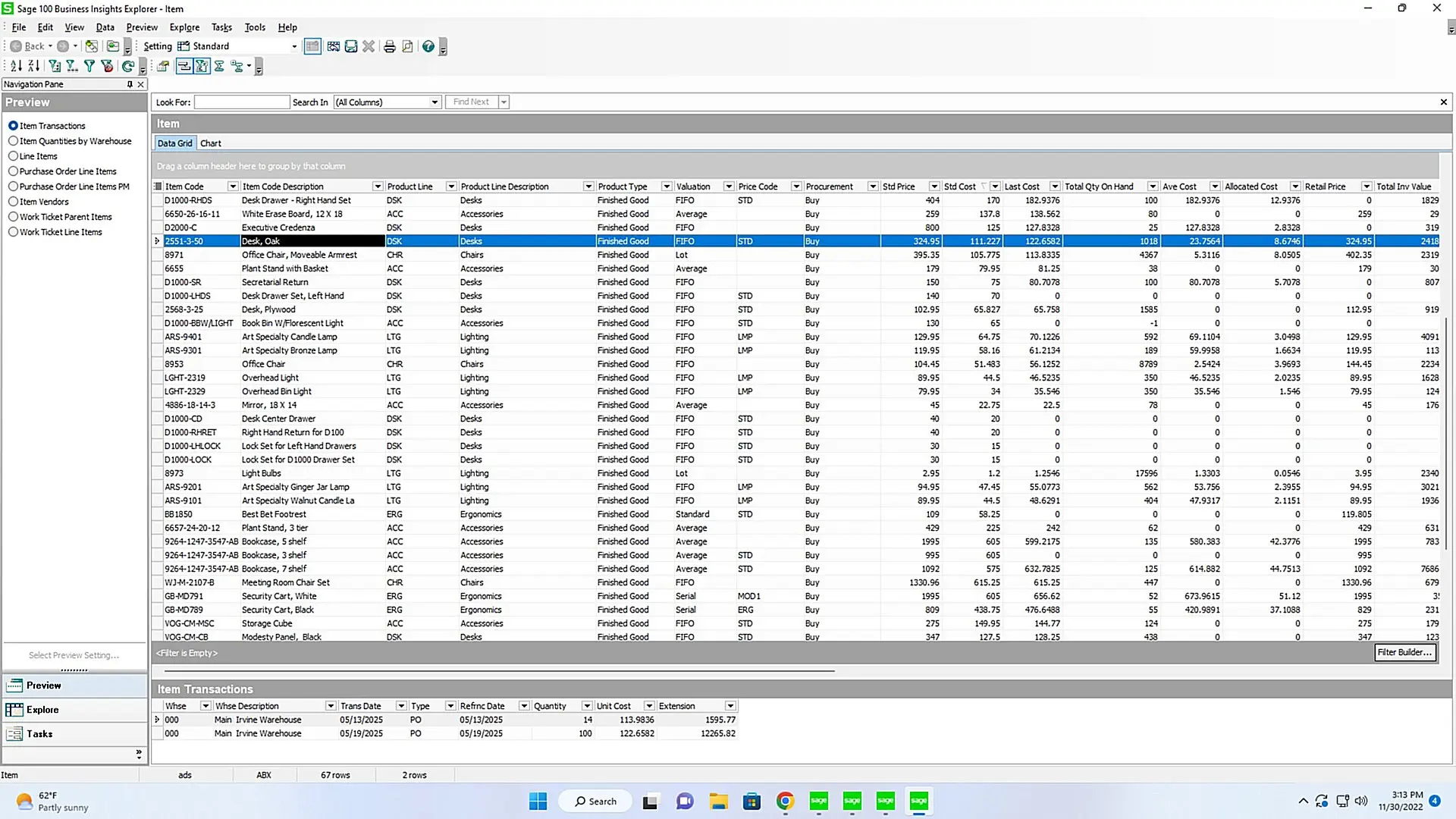Open File Explorer from the taskbar

tap(718, 801)
